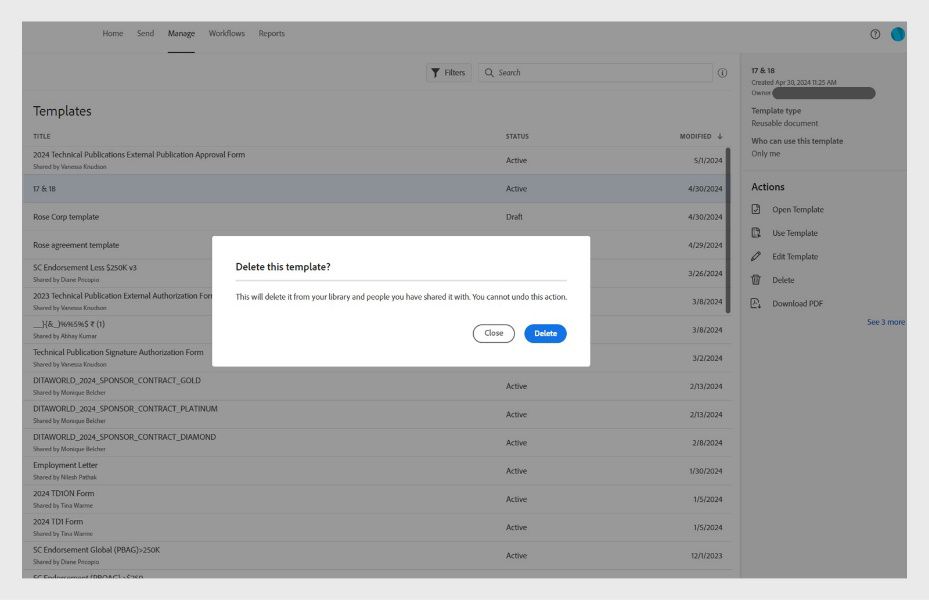Open the selected template via Open Template icon
The image size is (929, 600).
click(758, 209)
